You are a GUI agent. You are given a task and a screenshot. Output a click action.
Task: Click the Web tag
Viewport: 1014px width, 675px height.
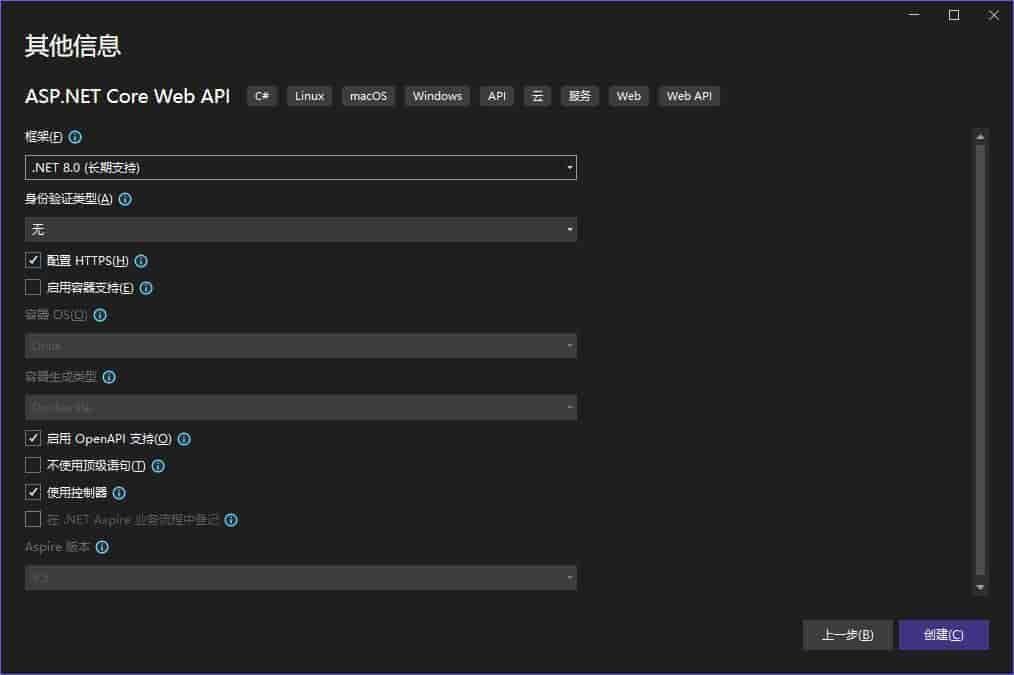[x=629, y=96]
